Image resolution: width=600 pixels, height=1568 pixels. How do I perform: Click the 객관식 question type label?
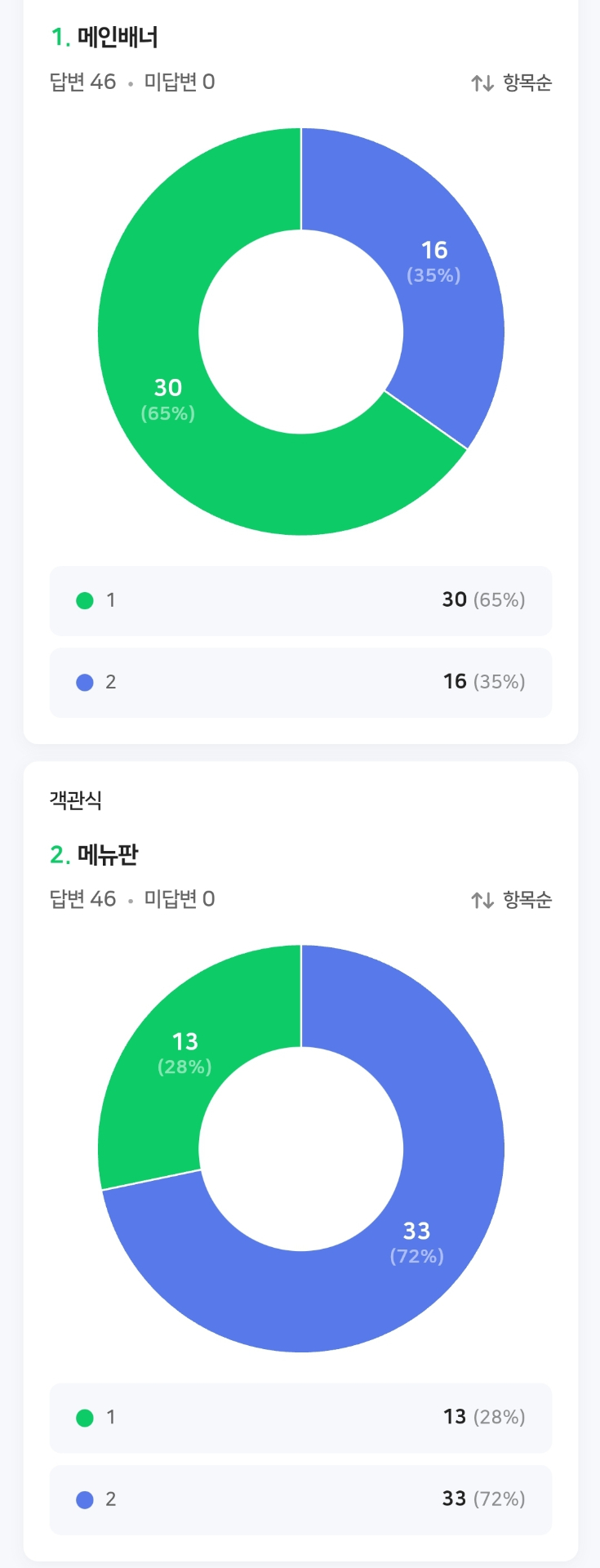click(x=76, y=800)
